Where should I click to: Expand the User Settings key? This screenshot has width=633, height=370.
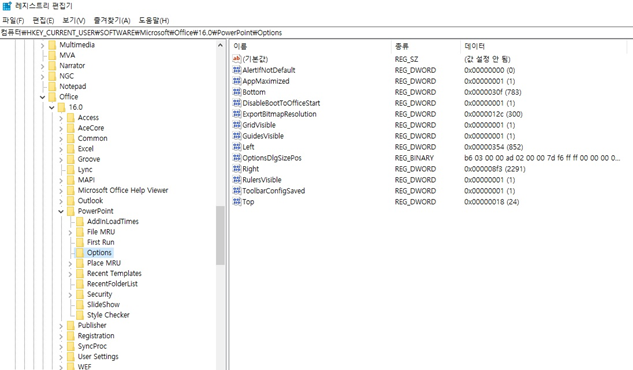tap(61, 357)
